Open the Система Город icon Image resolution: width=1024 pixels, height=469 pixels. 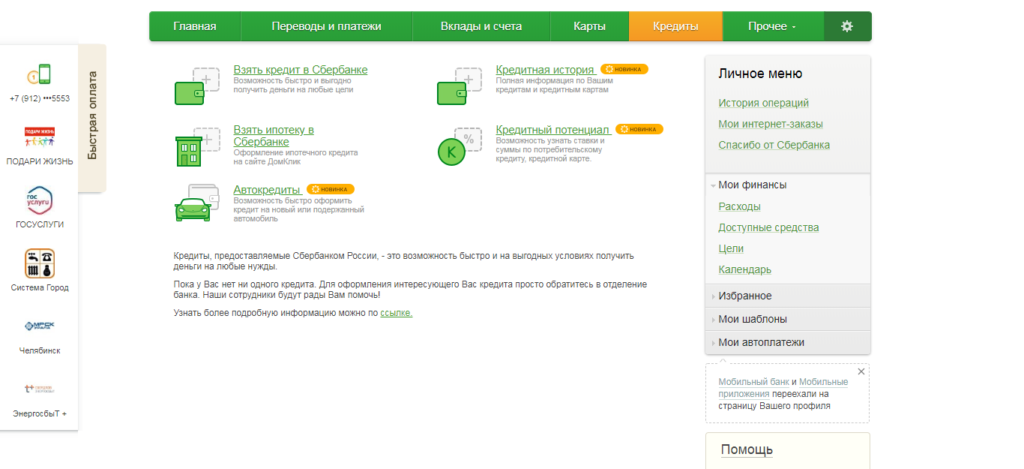point(39,263)
